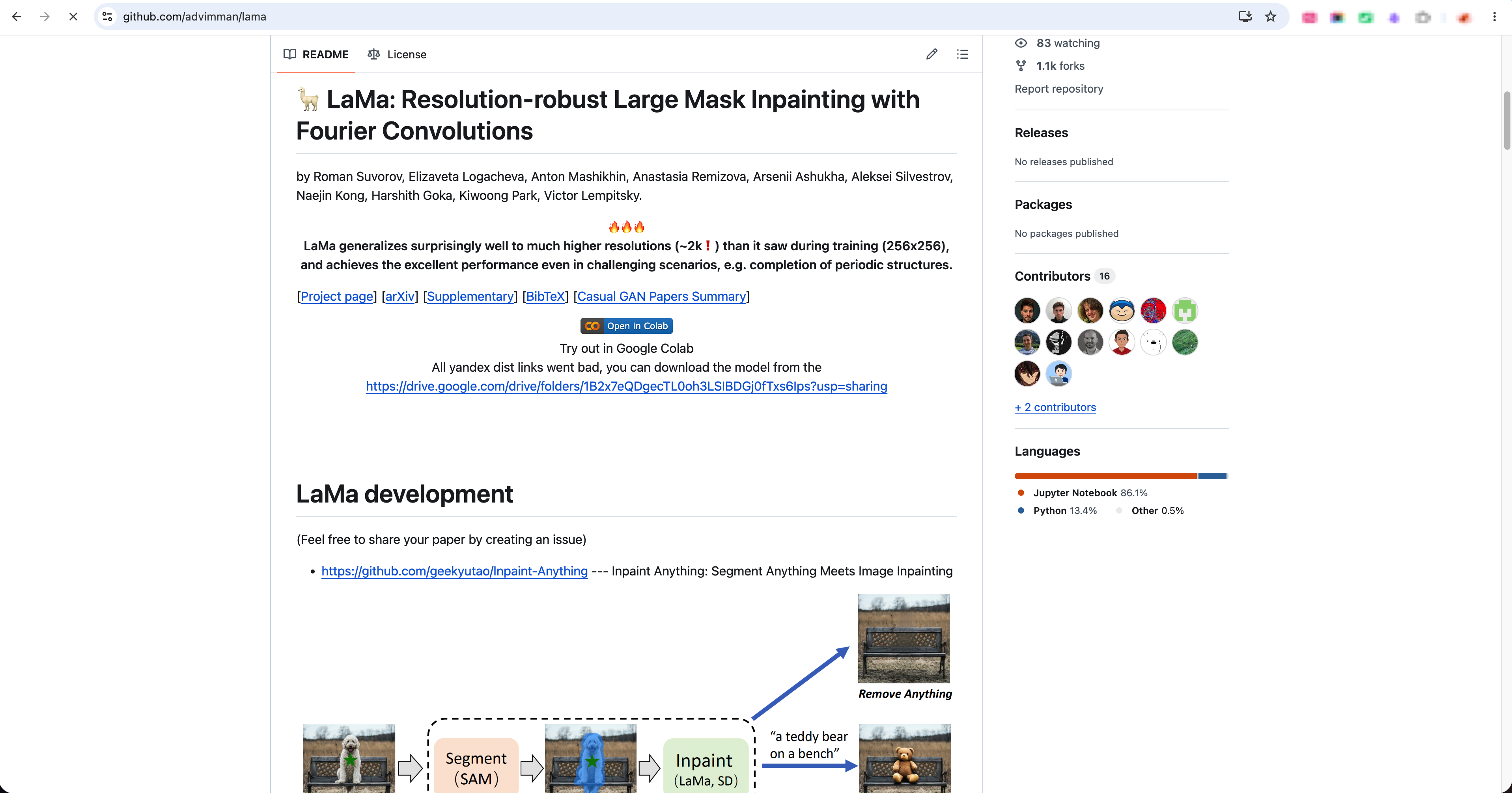Click the green pixel identicon avatar
1512x793 pixels.
coord(1185,311)
